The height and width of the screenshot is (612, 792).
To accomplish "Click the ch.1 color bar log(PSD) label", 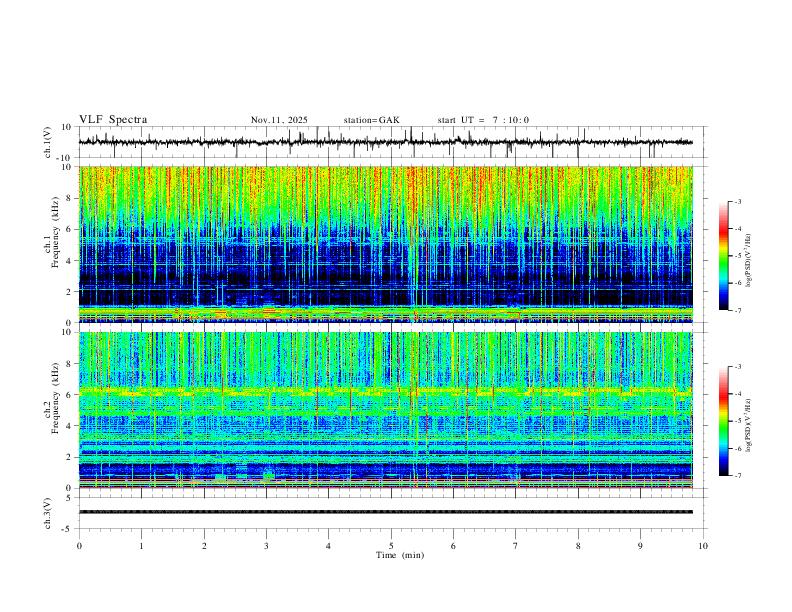I will pos(748,260).
